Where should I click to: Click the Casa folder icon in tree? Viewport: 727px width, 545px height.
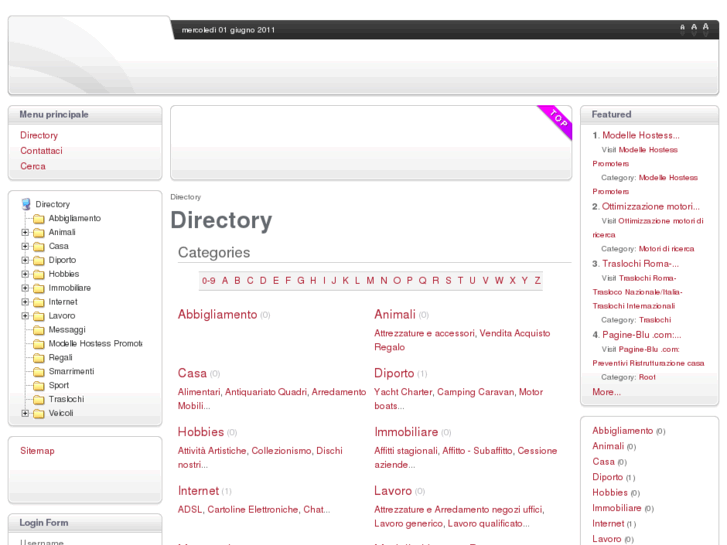(39, 246)
